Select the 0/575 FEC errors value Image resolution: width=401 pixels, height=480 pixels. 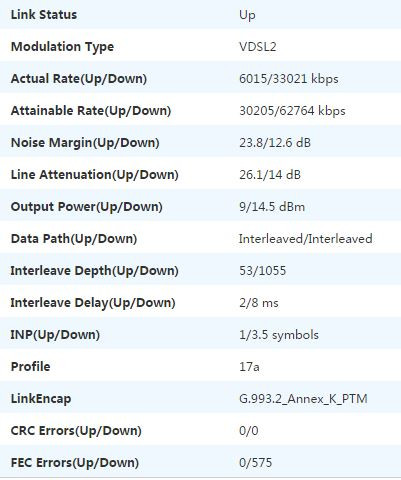point(256,463)
